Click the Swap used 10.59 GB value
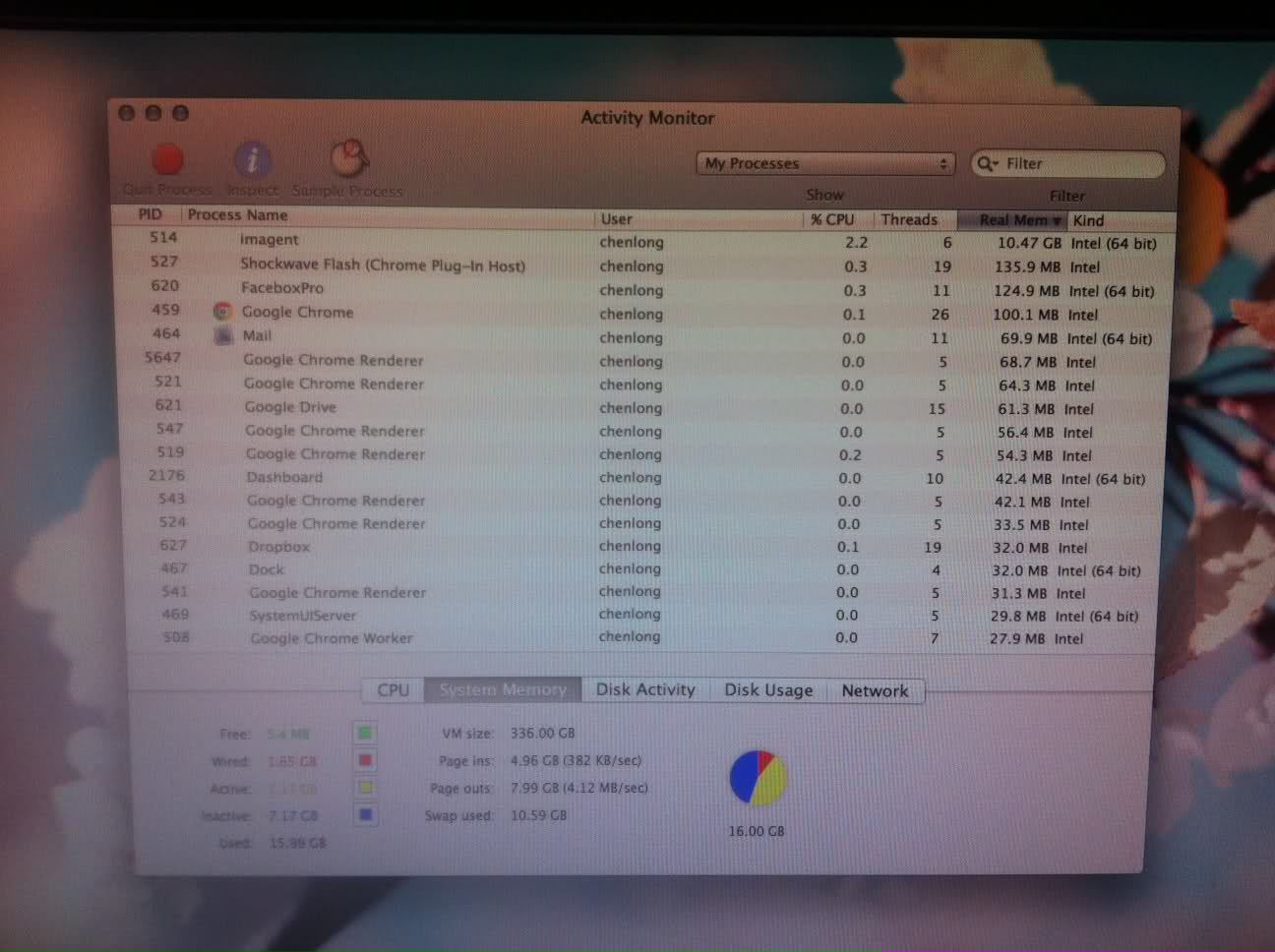 pos(538,815)
